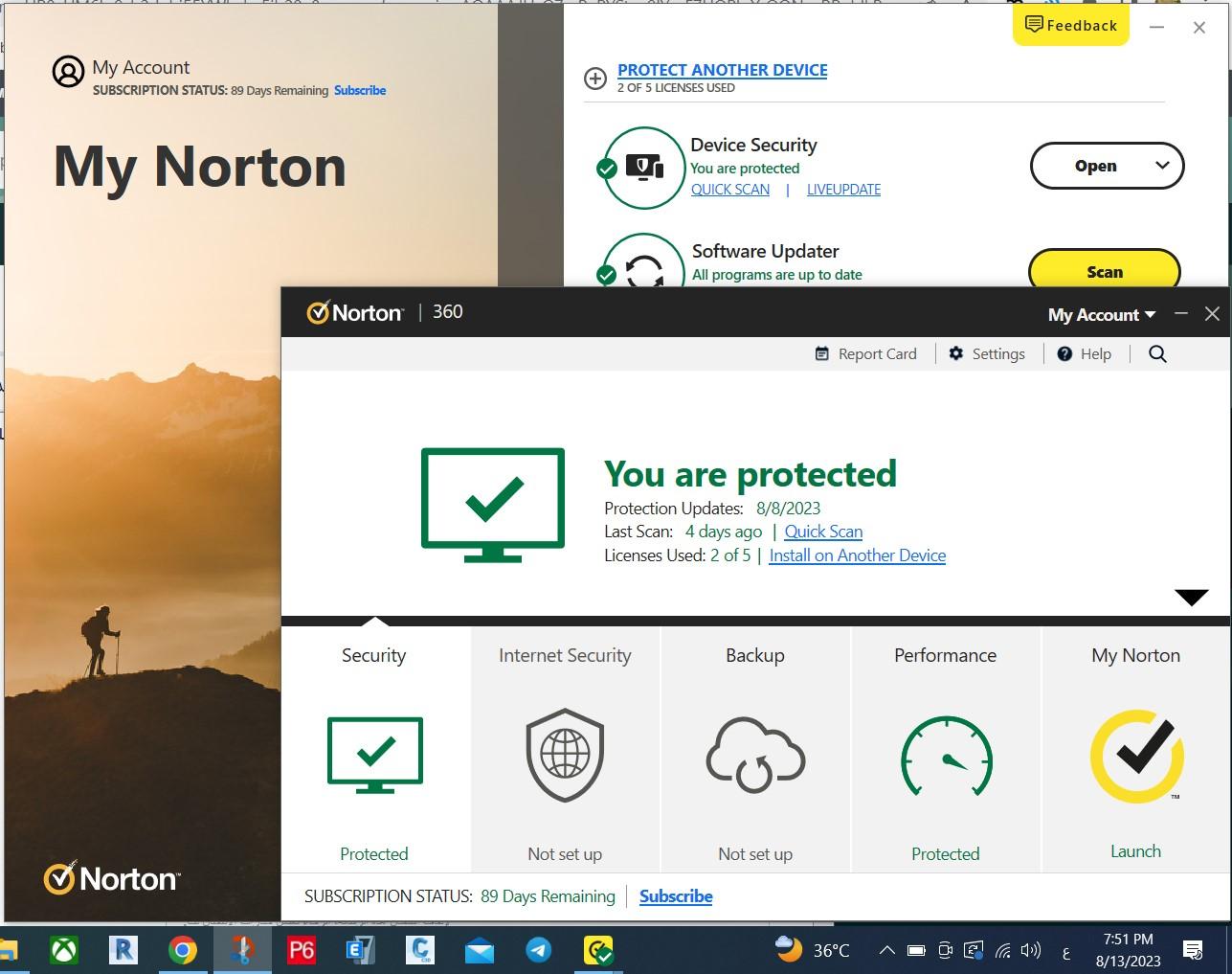This screenshot has width=1232, height=974.
Task: Expand the Open button dropdown arrow
Action: [1162, 166]
